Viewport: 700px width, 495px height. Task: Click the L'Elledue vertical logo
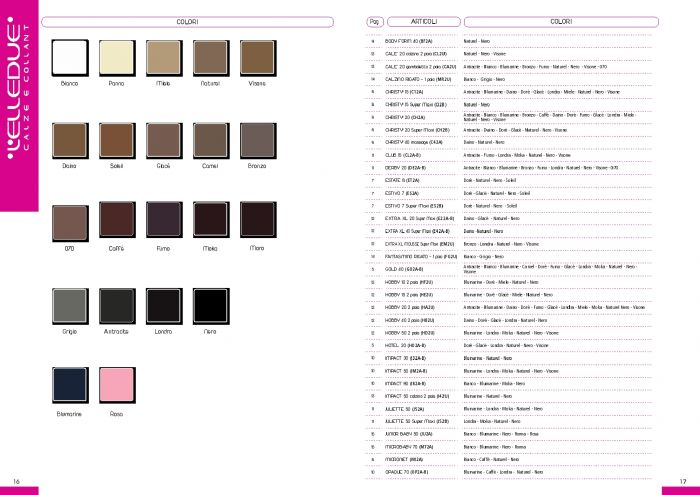(19, 88)
